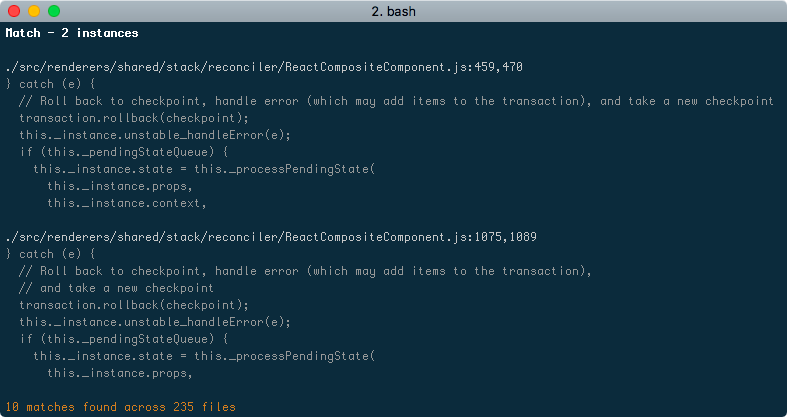
Task: Click the long single-line 'Roll back to checkpoint' comment
Action: coord(397,101)
